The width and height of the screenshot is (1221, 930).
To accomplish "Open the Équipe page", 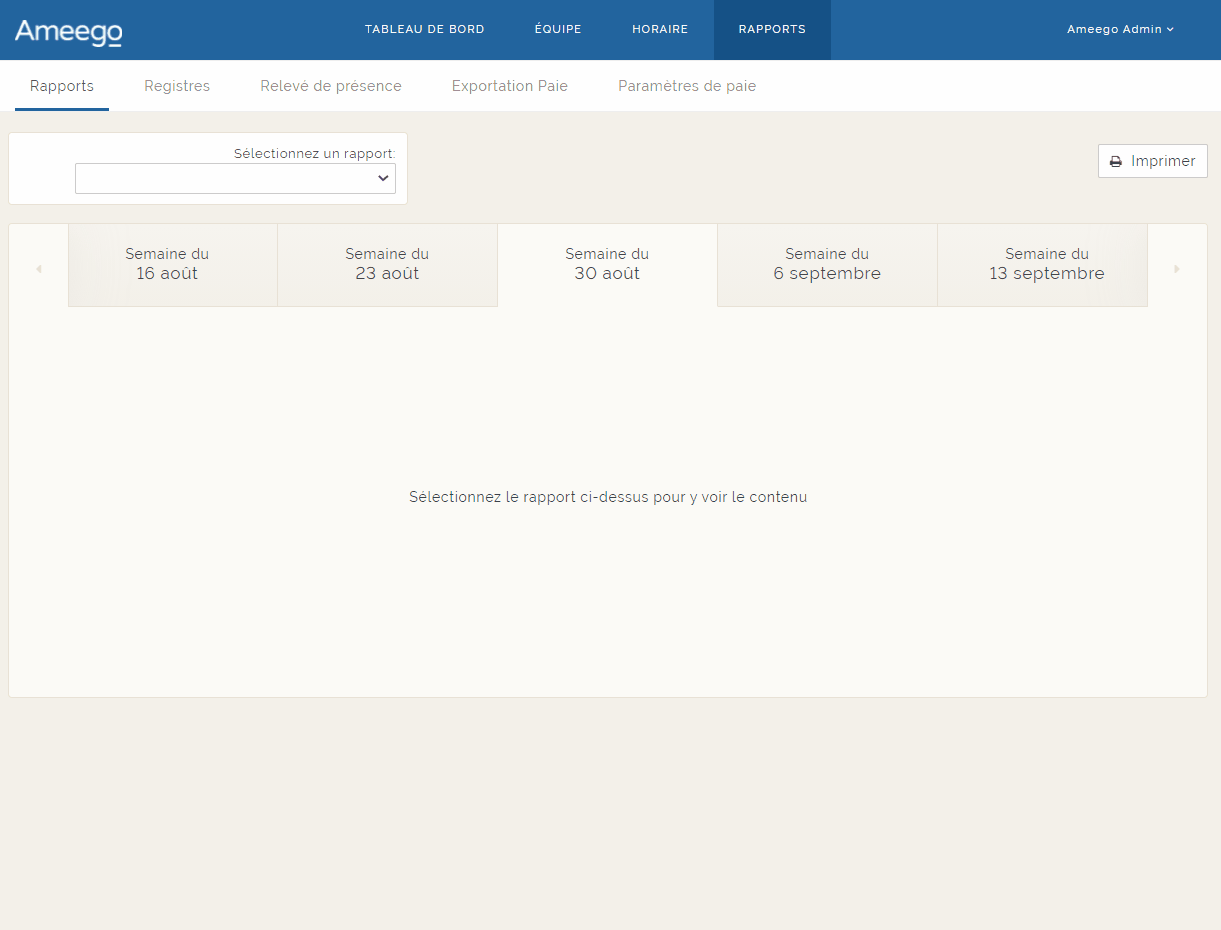I will point(558,29).
